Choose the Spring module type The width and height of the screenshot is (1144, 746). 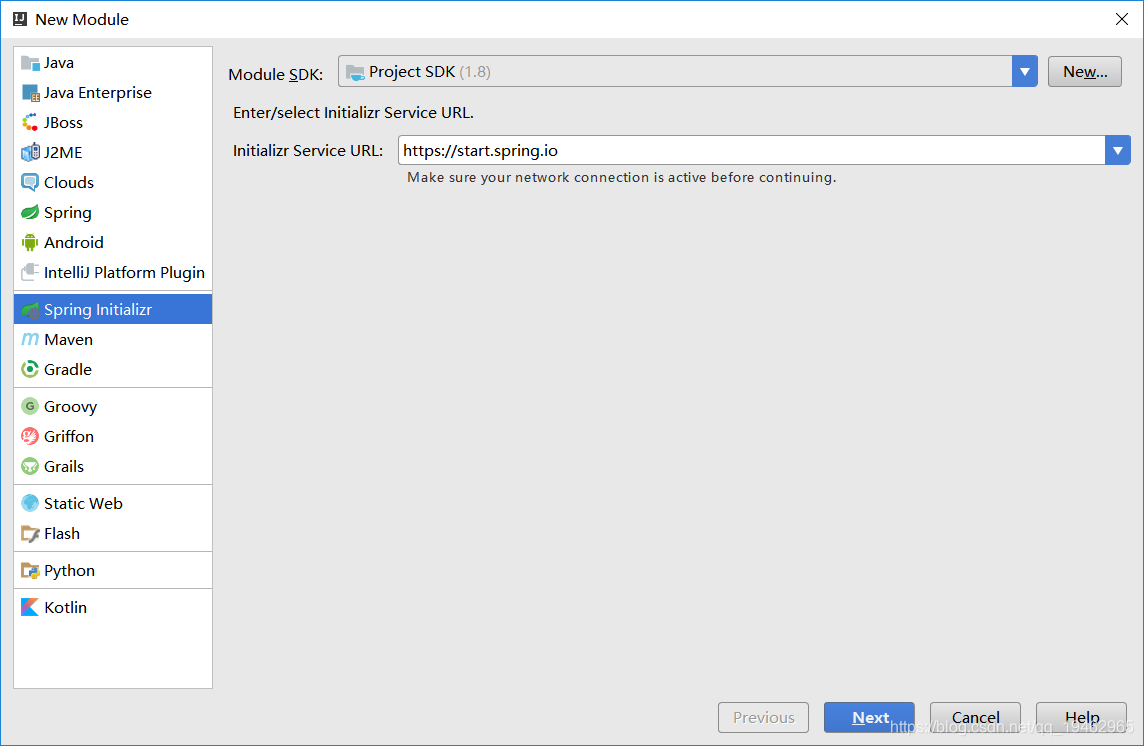pos(113,212)
